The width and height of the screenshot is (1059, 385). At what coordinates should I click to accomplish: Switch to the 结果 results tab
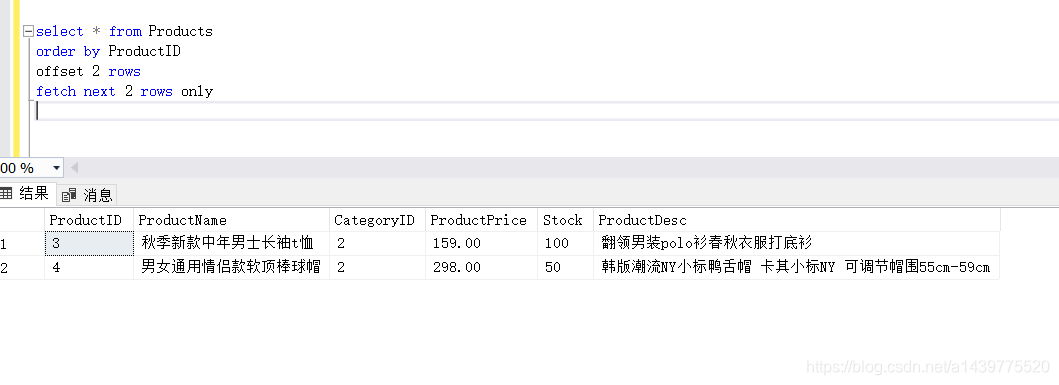[26, 195]
